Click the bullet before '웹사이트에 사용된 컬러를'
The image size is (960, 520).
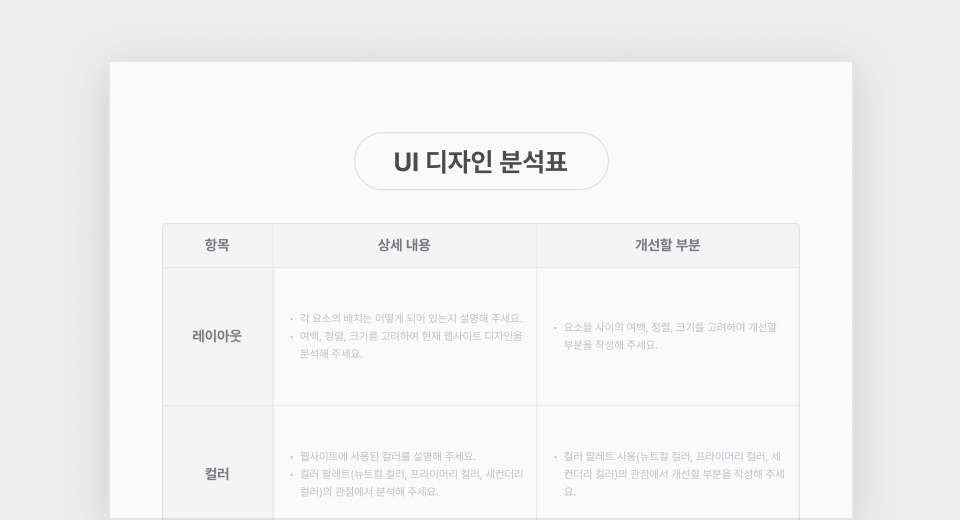[291, 458]
